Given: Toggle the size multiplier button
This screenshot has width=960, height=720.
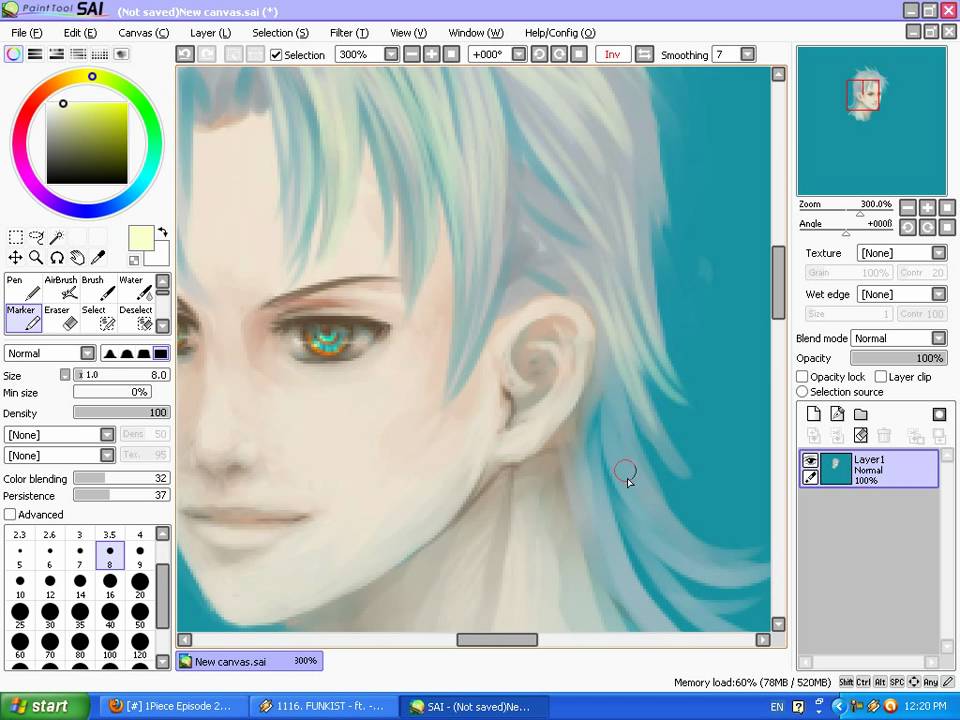Looking at the screenshot, I should [x=65, y=375].
